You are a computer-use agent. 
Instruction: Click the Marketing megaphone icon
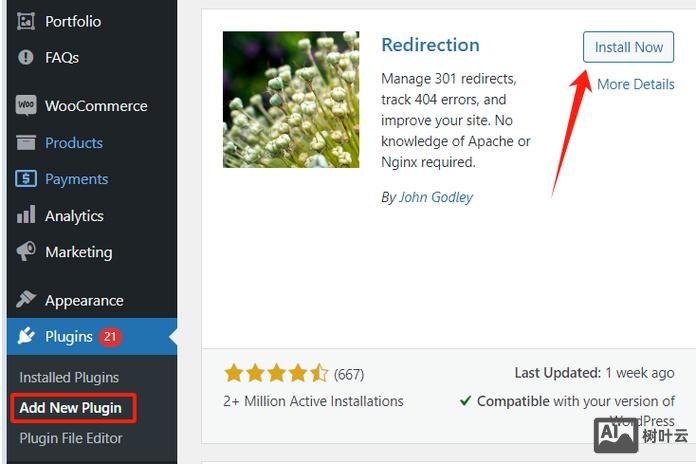pos(26,251)
